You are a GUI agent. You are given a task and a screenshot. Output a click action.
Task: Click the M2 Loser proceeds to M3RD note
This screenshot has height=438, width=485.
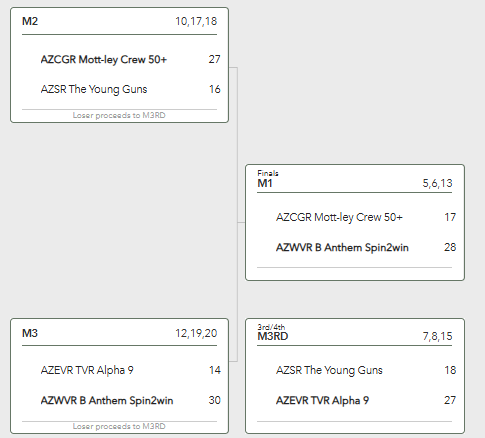119,115
